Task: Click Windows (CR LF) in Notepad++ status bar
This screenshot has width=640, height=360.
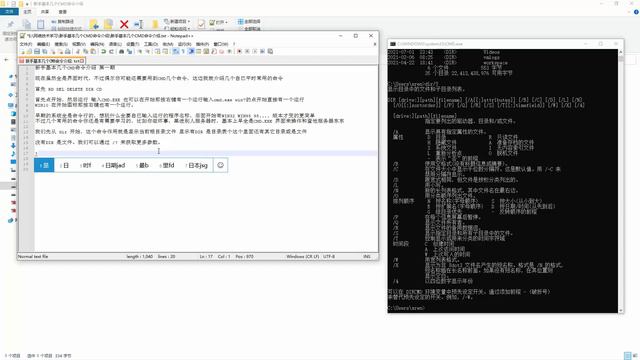Action: tap(302, 256)
